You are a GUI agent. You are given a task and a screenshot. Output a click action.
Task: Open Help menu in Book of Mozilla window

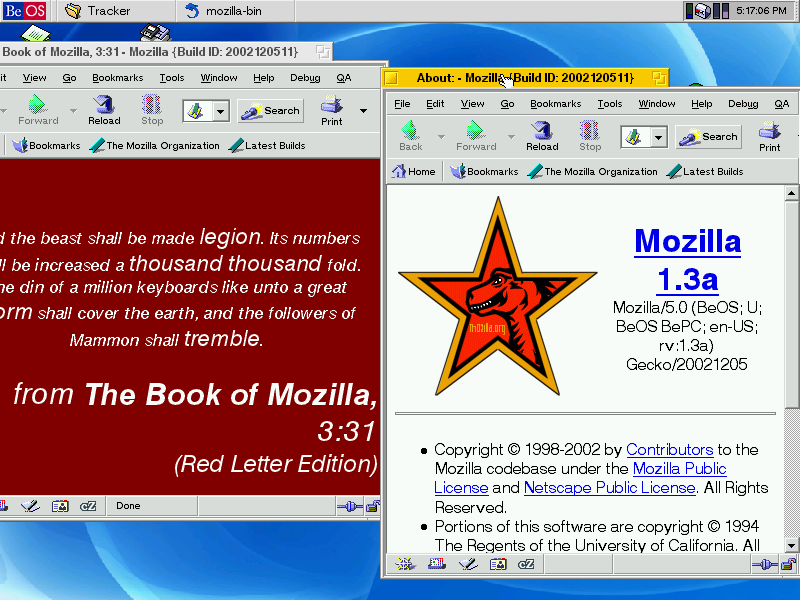(263, 78)
